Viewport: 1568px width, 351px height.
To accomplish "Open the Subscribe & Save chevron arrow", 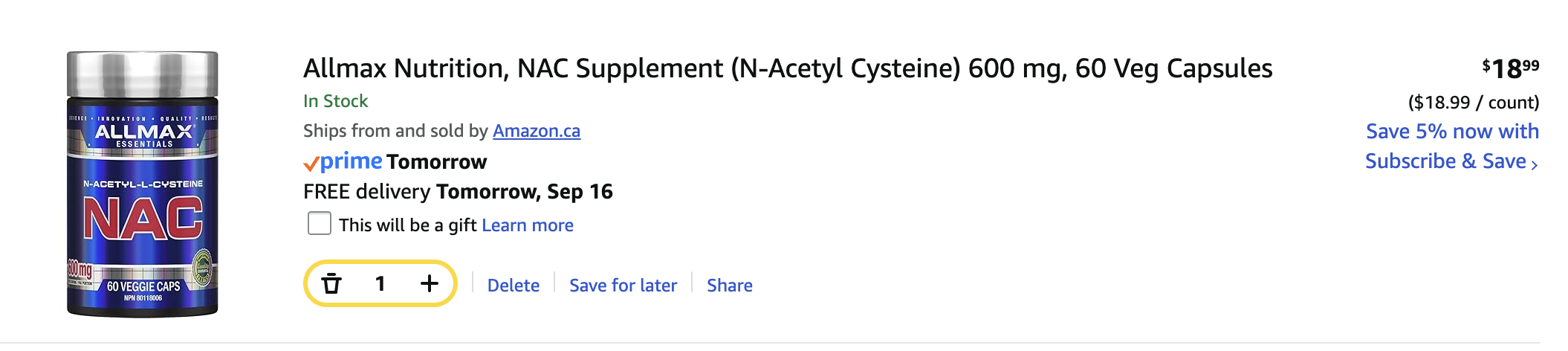I will pos(1535,163).
